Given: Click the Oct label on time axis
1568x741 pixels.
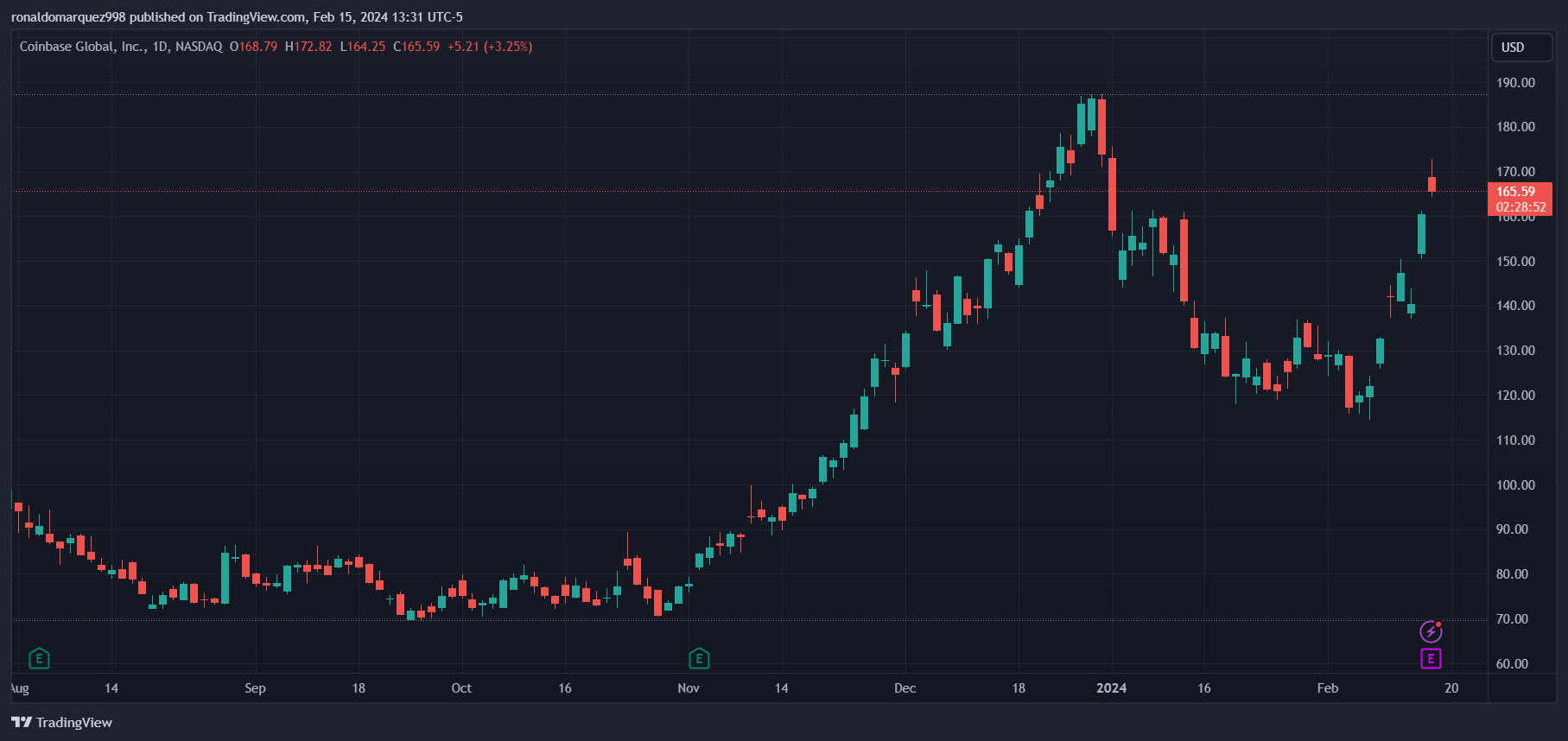Looking at the screenshot, I should (x=461, y=688).
